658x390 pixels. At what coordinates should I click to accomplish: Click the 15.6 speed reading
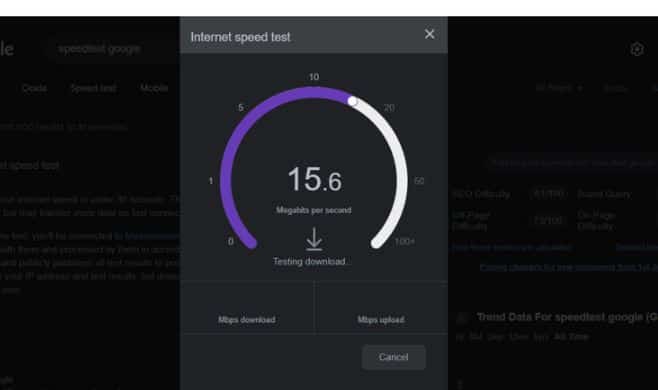(315, 180)
